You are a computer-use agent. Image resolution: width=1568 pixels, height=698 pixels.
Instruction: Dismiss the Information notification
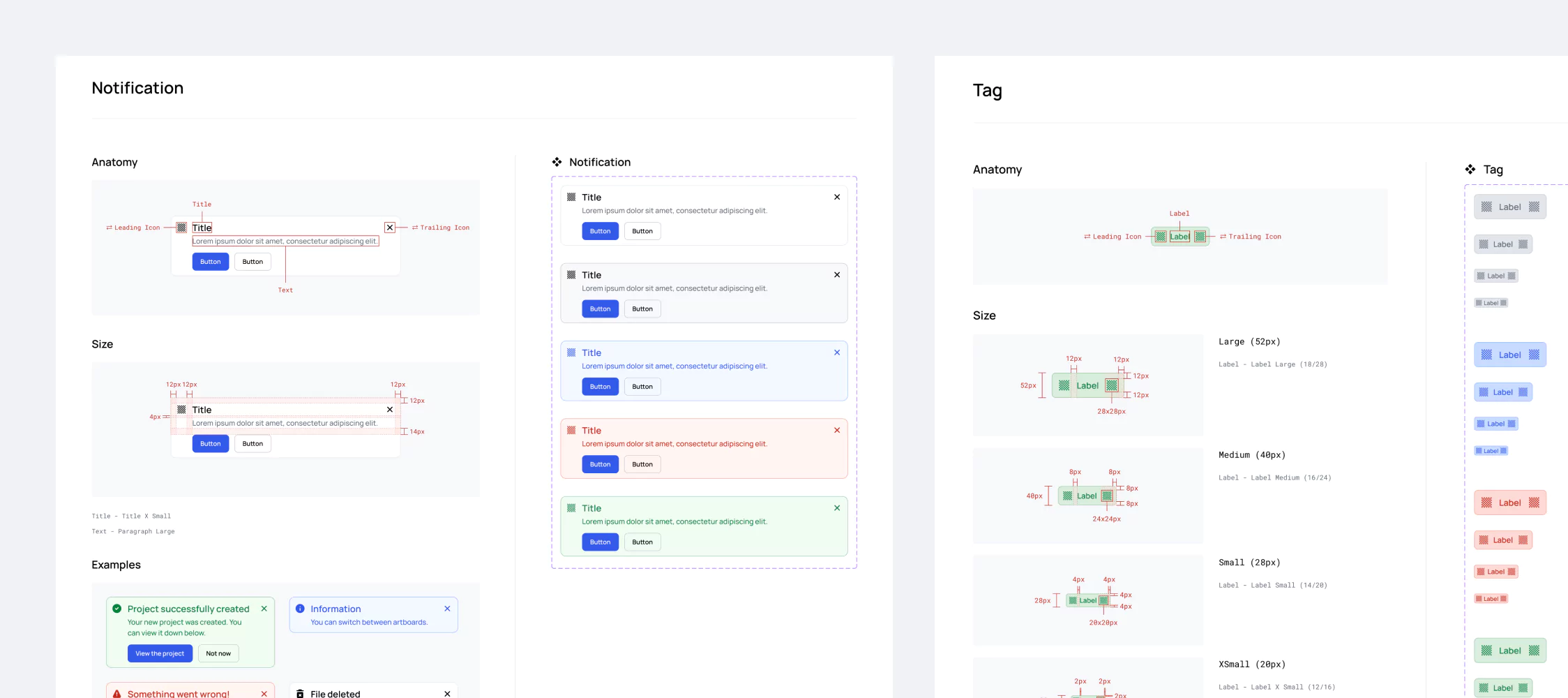point(447,609)
